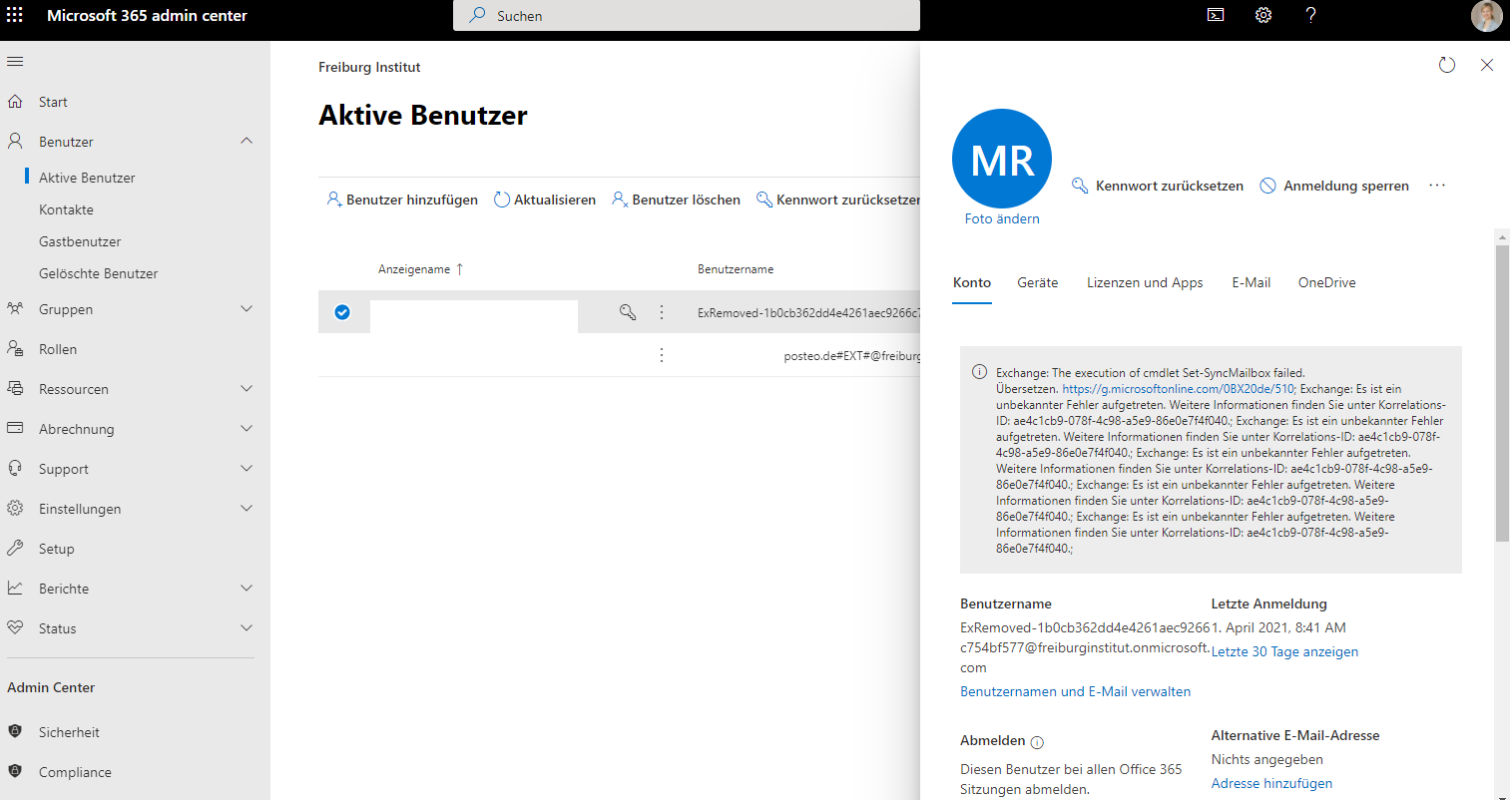This screenshot has height=800, width=1512.
Task: Click Benutzer hinzufügen in the toolbar
Action: [x=402, y=200]
